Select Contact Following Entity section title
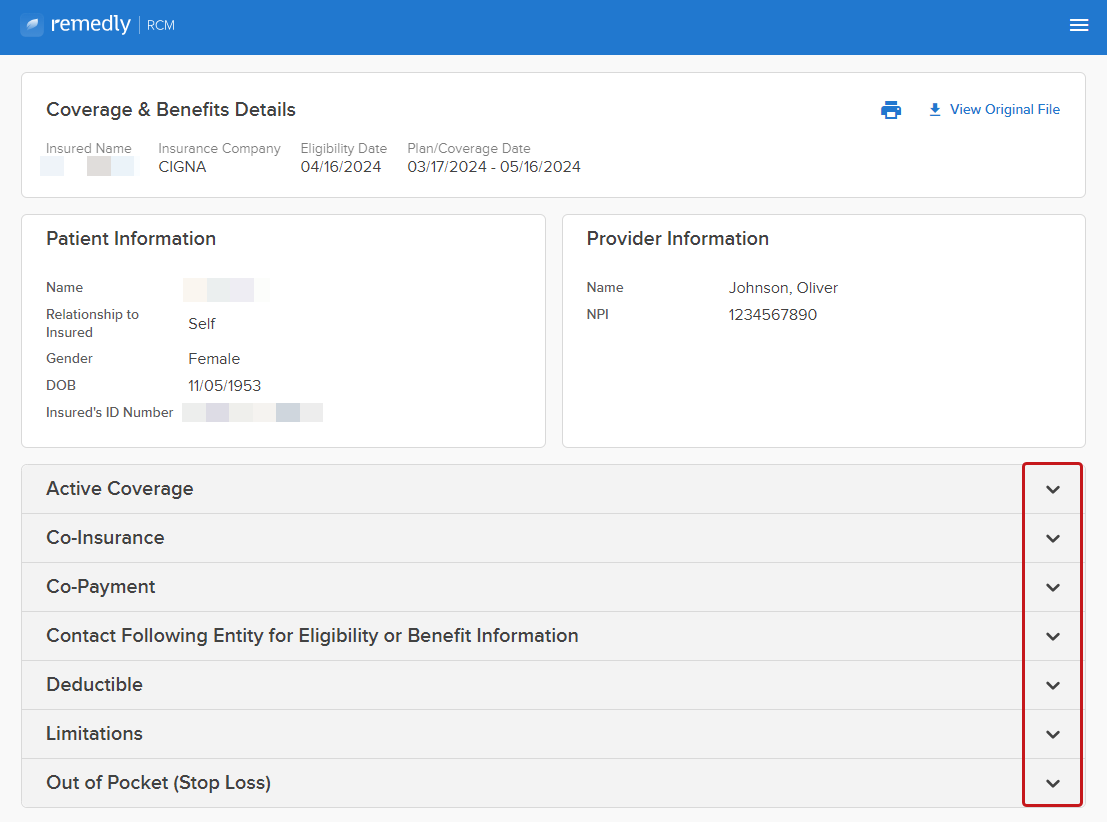 tap(312, 636)
